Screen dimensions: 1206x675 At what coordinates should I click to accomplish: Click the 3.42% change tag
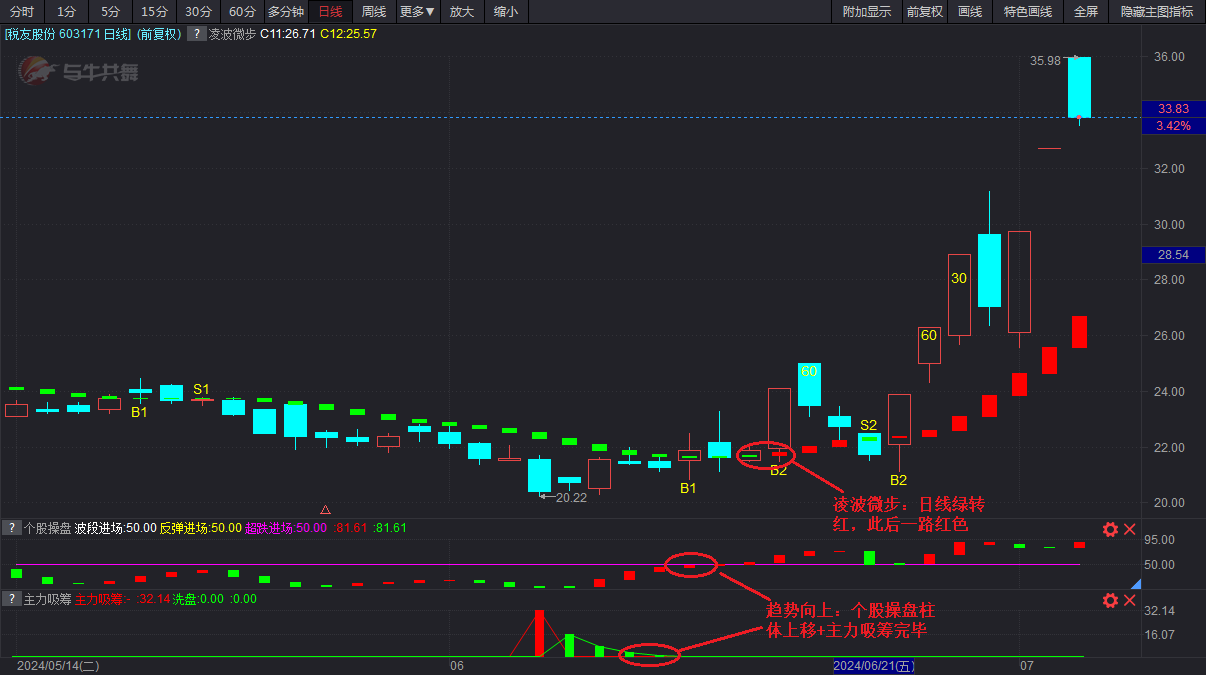point(1173,126)
